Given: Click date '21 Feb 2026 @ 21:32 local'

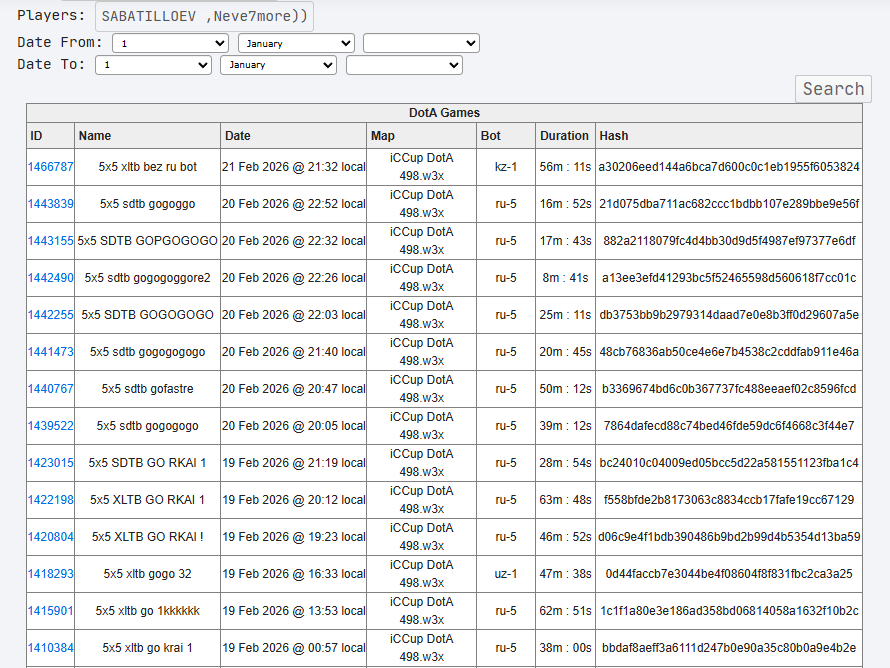Looking at the screenshot, I should (293, 167).
